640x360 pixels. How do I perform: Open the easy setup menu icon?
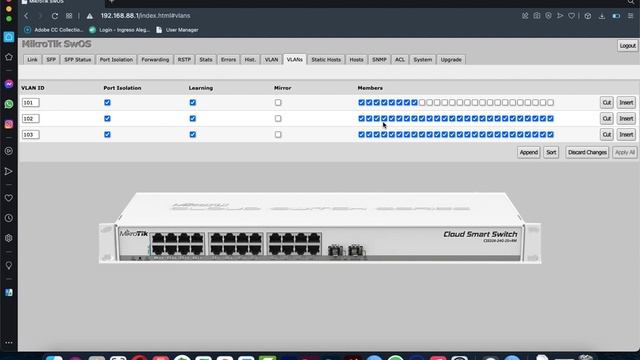point(631,16)
